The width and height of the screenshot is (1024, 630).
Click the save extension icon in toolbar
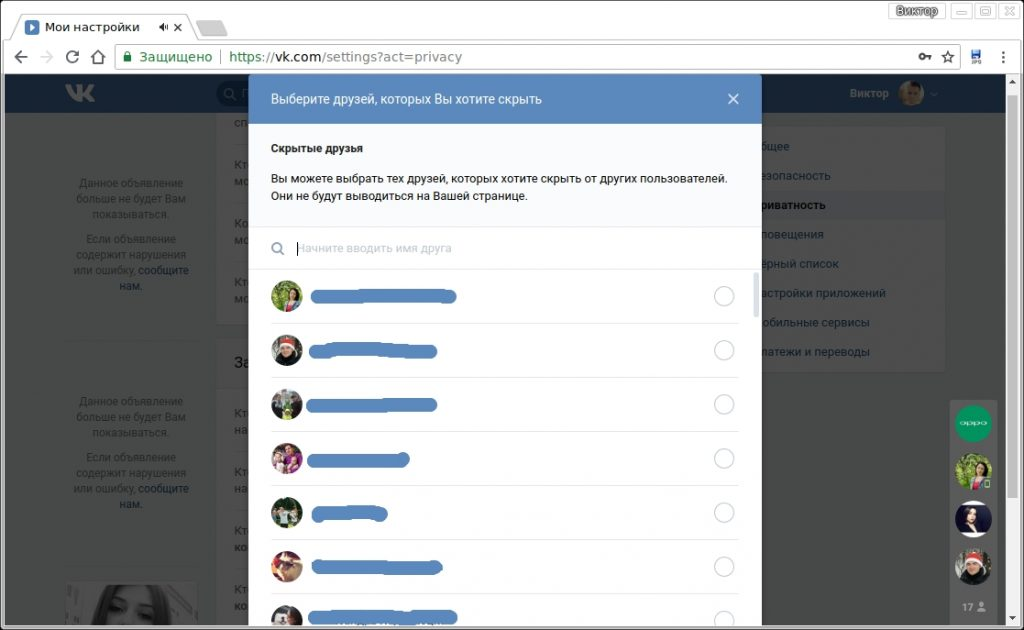point(976,57)
